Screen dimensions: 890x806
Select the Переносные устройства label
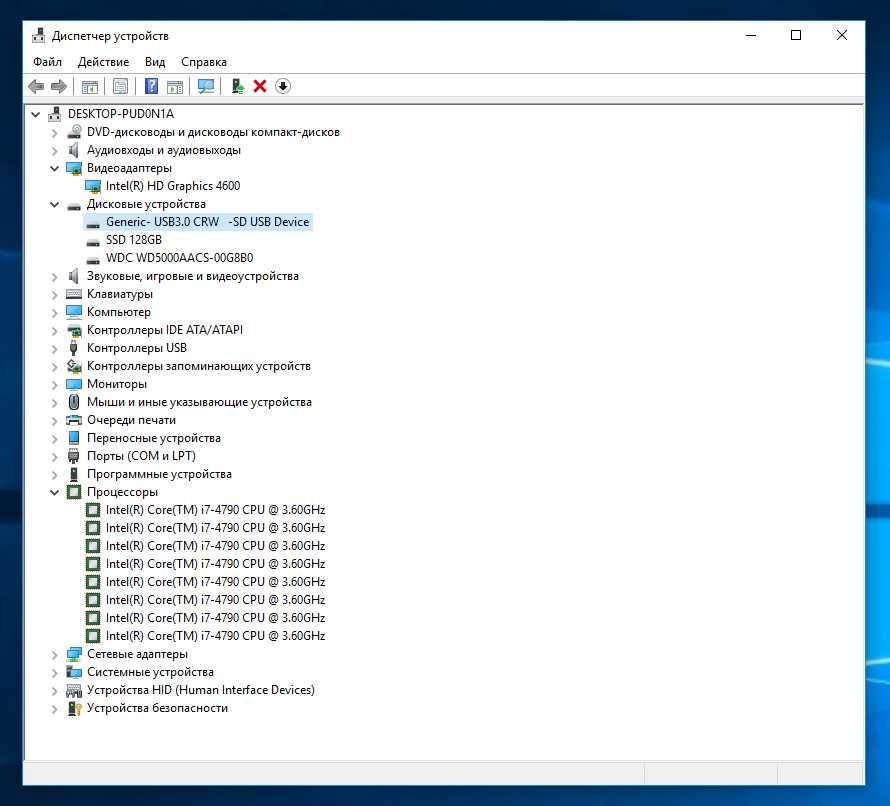[154, 438]
